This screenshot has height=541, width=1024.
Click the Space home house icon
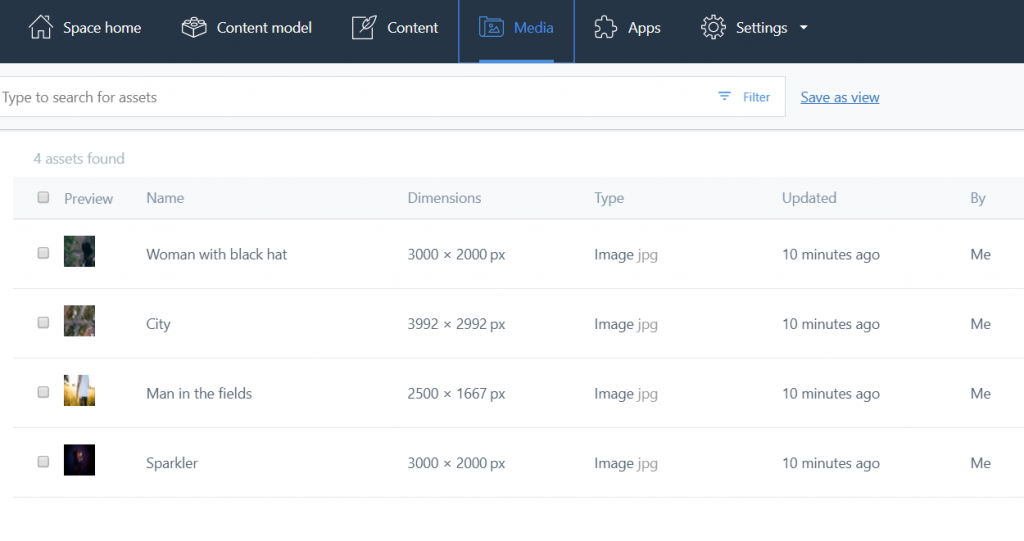coord(41,28)
